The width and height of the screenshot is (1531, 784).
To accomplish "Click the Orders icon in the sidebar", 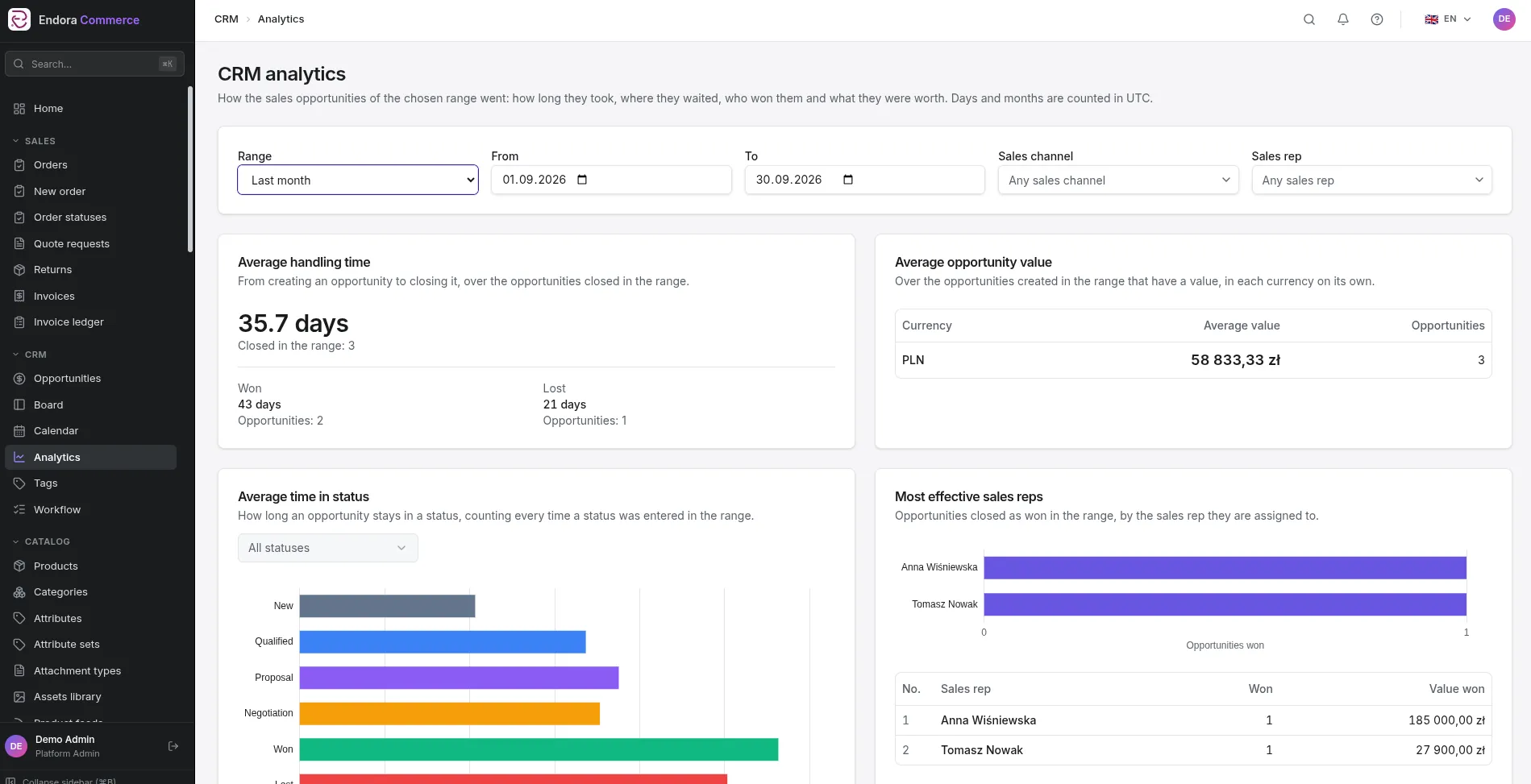I will [x=19, y=165].
